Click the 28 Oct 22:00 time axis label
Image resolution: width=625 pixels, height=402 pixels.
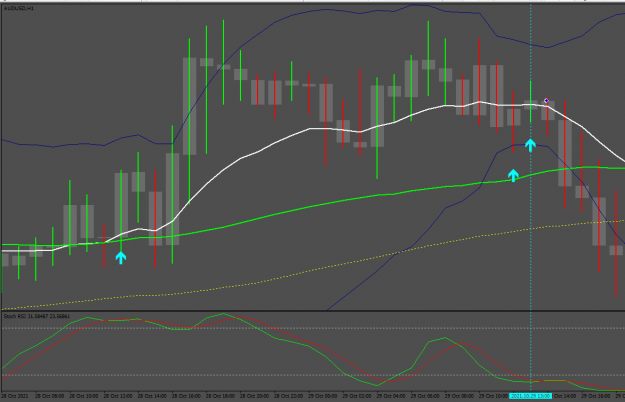pyautogui.click(x=289, y=396)
